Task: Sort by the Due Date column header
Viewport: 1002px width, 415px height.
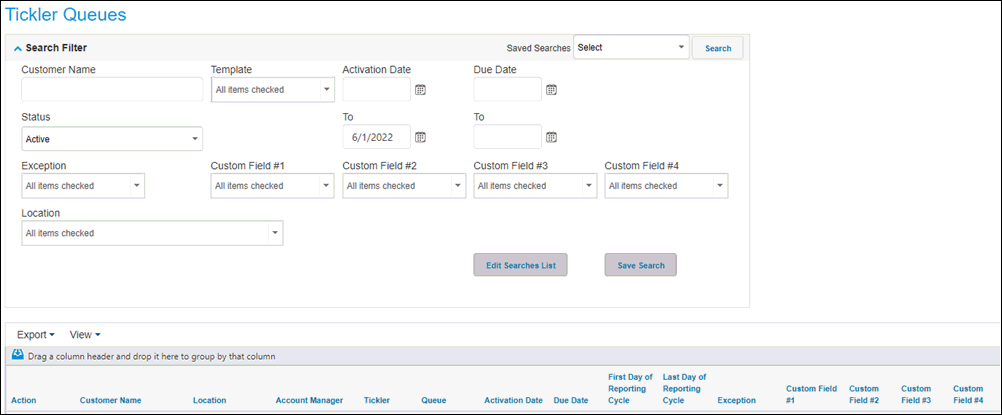Action: click(571, 400)
